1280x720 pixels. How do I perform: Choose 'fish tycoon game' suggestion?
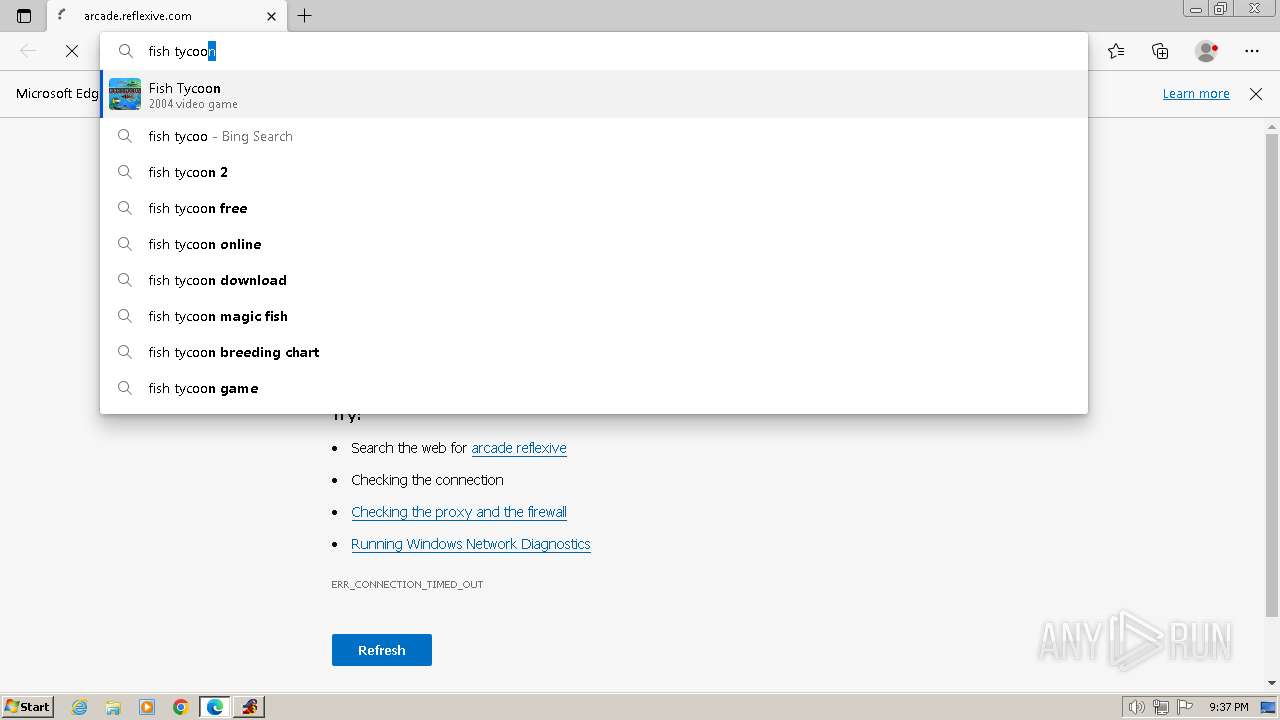(x=594, y=388)
